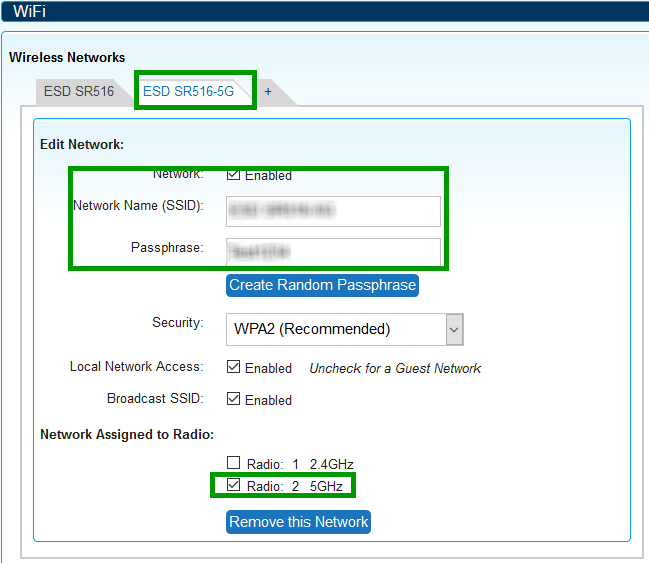Toggle the Network Enabled checkbox
The width and height of the screenshot is (649, 563).
click(233, 175)
